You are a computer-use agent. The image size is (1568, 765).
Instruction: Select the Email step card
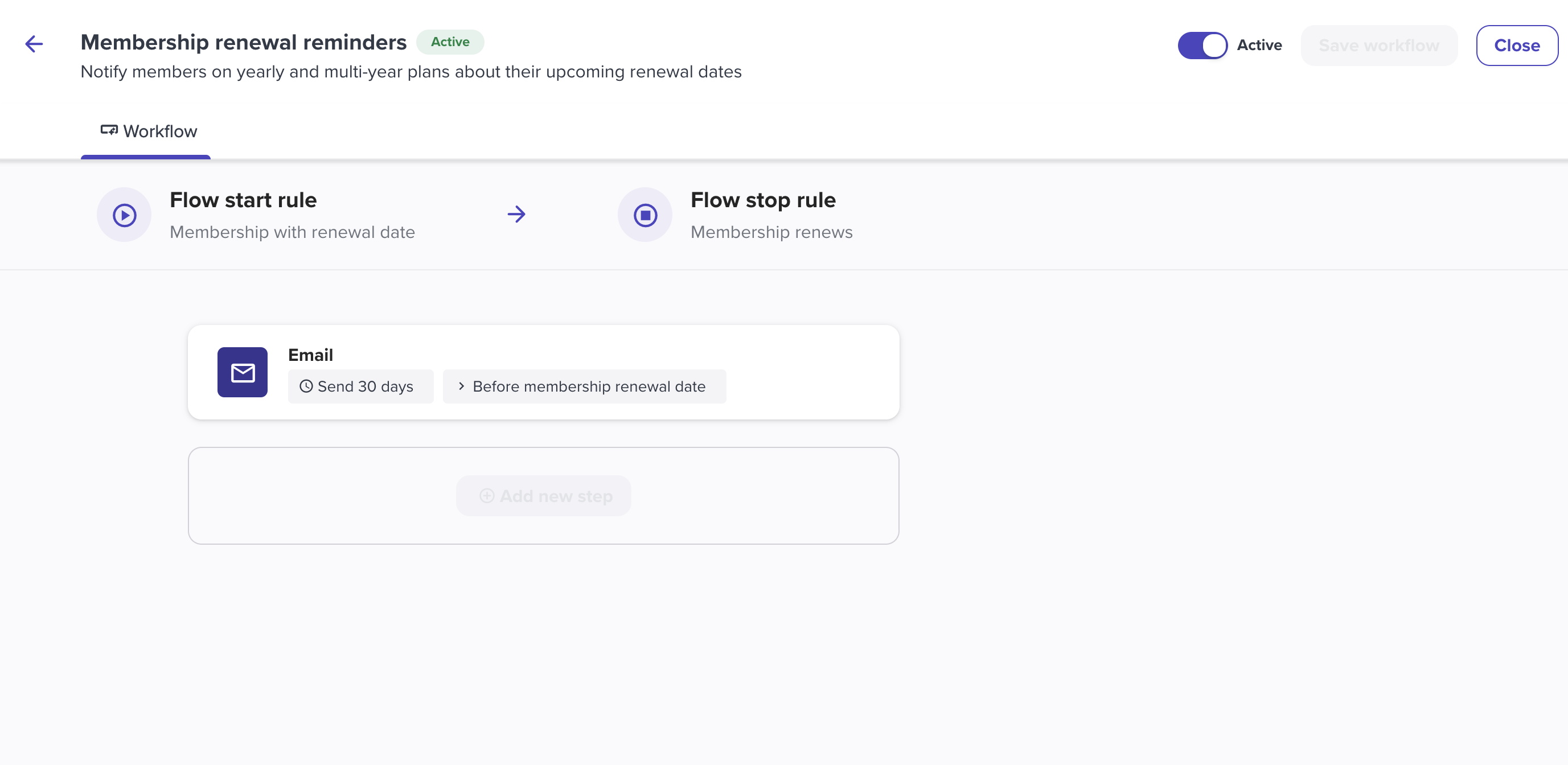click(x=544, y=372)
